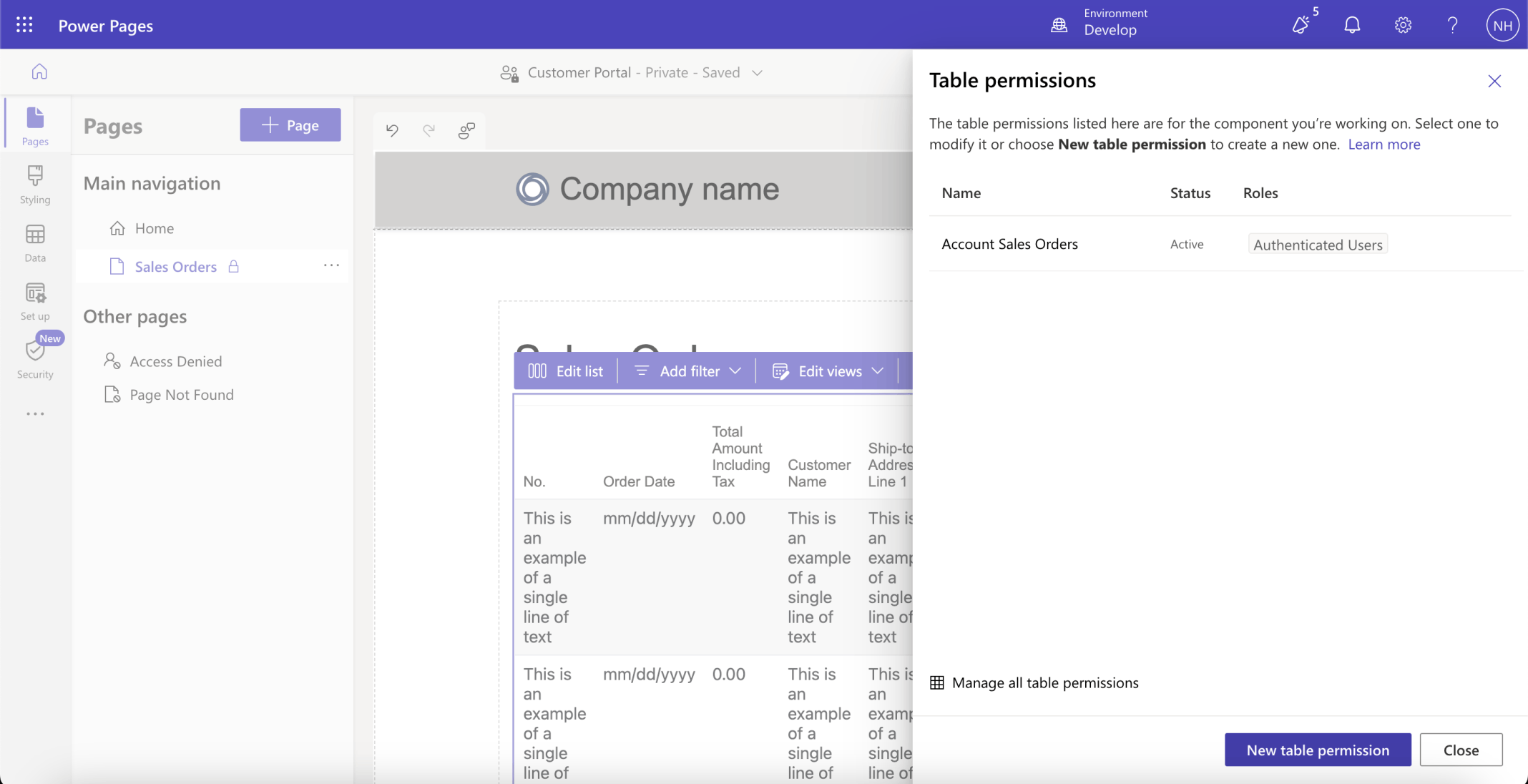Open the Styling workspace
Screen dimensions: 1528x784
[35, 185]
